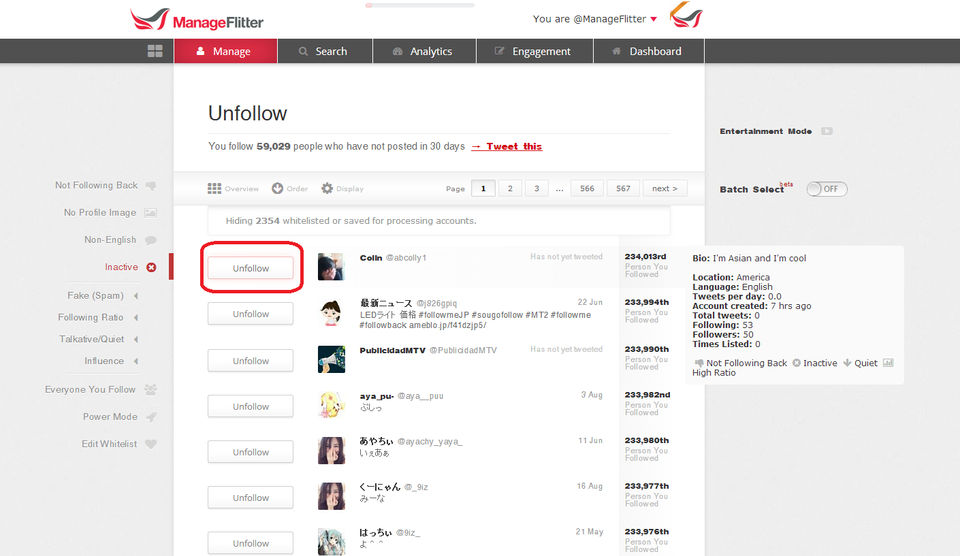Click Not Following Back tag in bio panel
The image size is (960, 556).
pos(741,363)
